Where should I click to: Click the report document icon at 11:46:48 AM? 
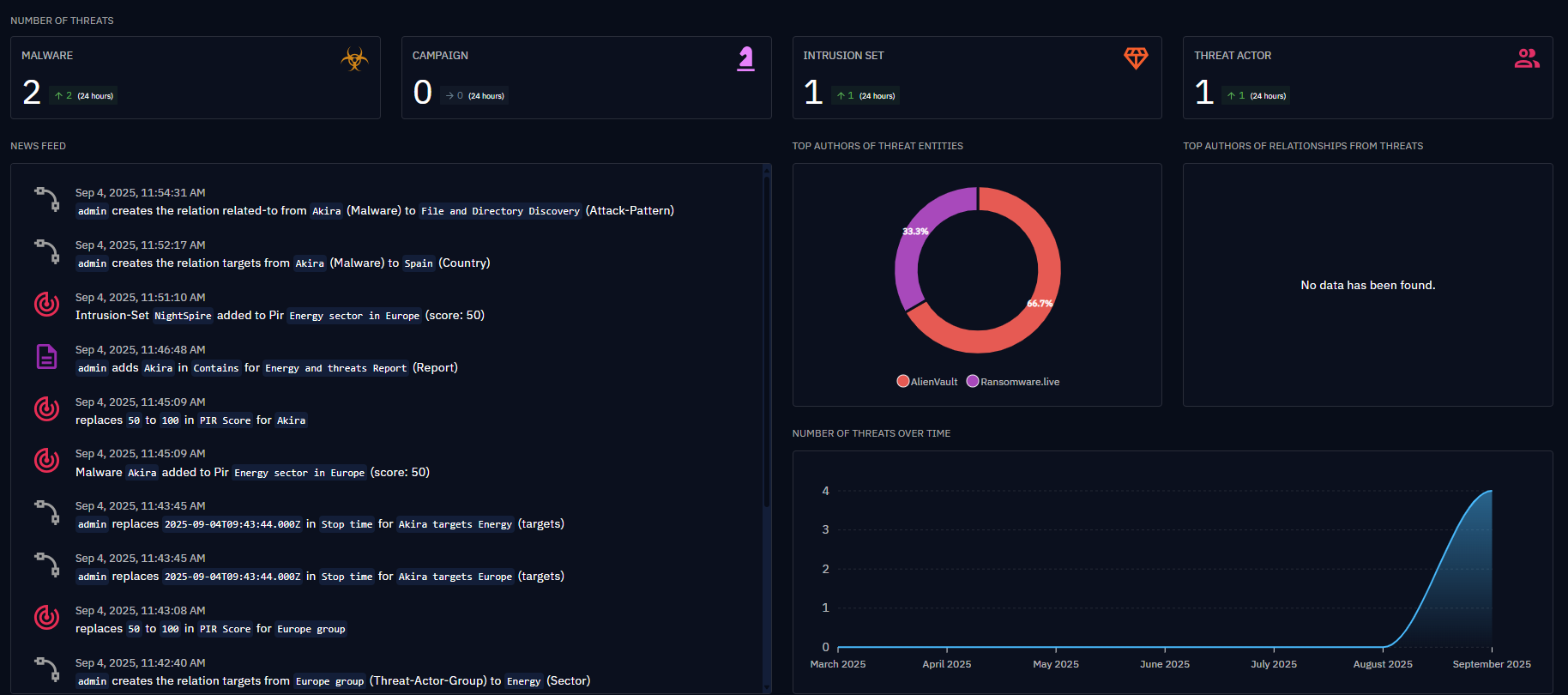(x=46, y=356)
